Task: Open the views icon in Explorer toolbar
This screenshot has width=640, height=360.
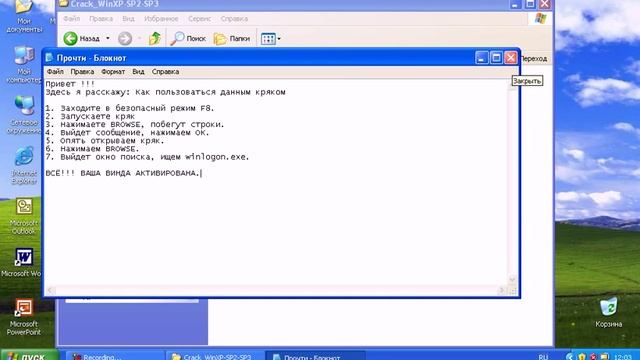Action: [x=268, y=39]
